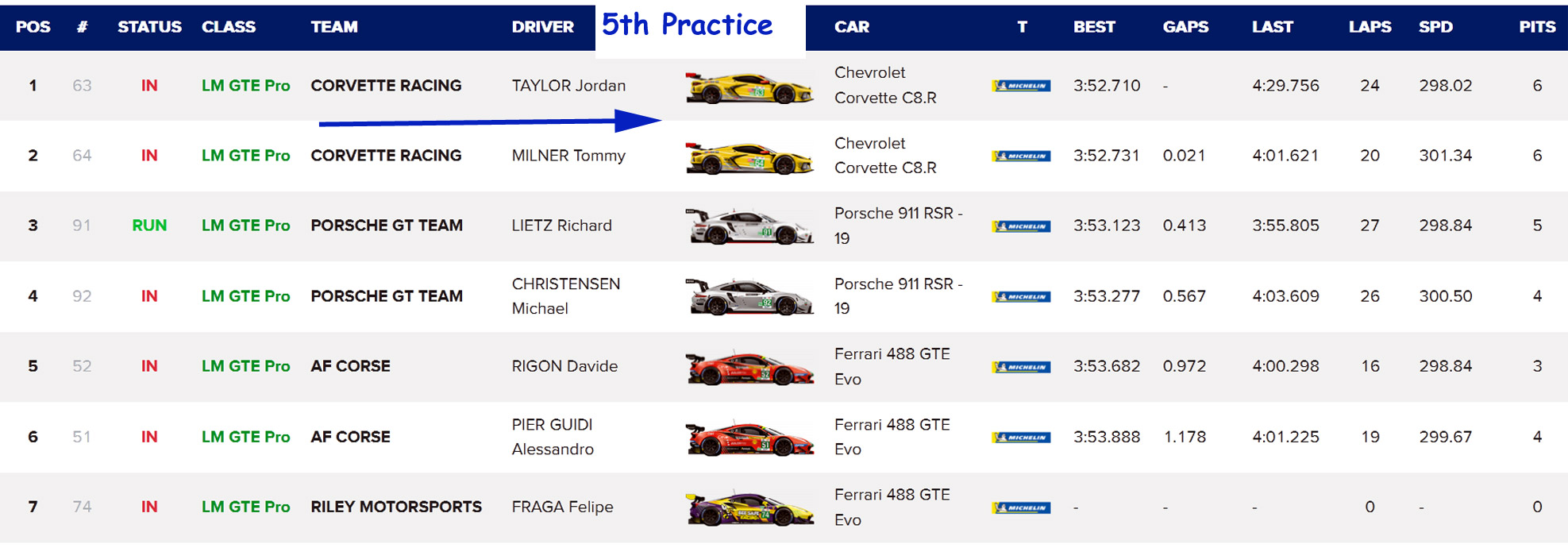Click the purple #74 Ferrari car image
Image resolution: width=1568 pixels, height=548 pixels.
pos(749,508)
